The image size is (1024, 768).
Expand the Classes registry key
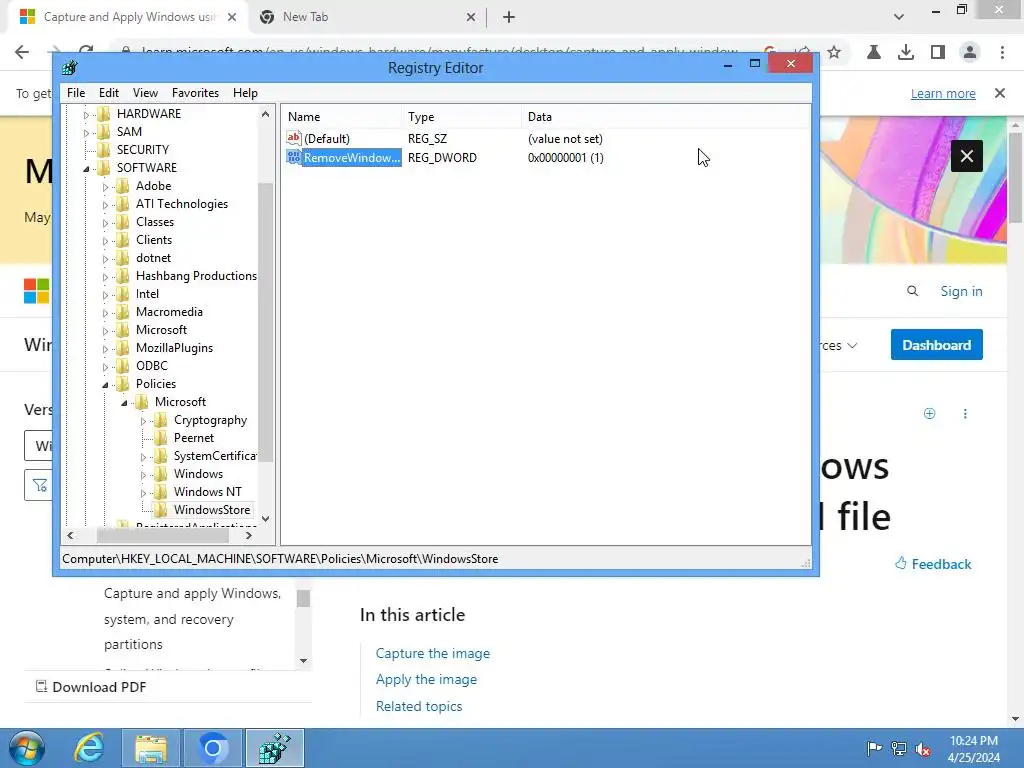pos(105,223)
